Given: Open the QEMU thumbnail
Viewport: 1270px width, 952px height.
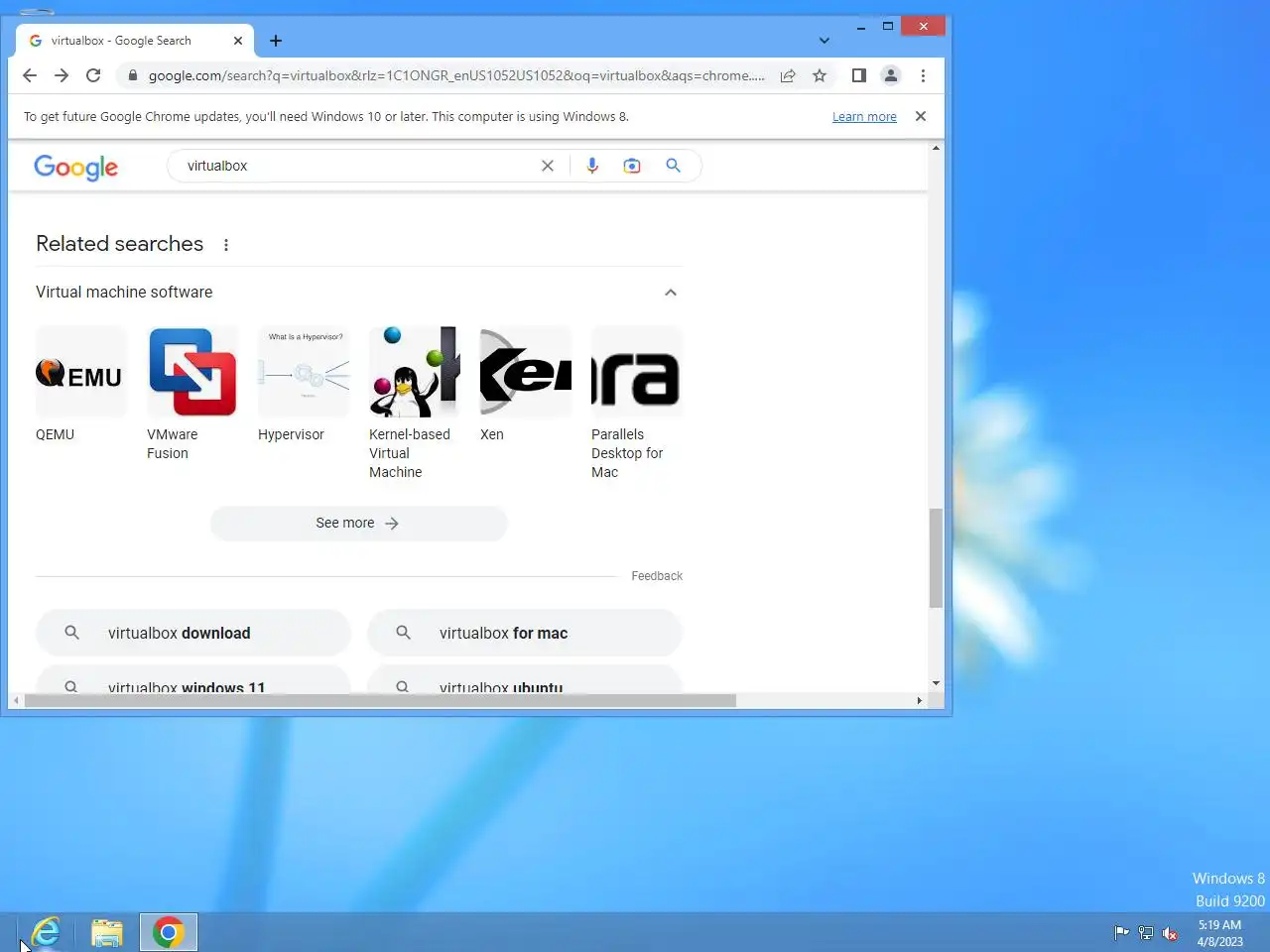Looking at the screenshot, I should (81, 372).
